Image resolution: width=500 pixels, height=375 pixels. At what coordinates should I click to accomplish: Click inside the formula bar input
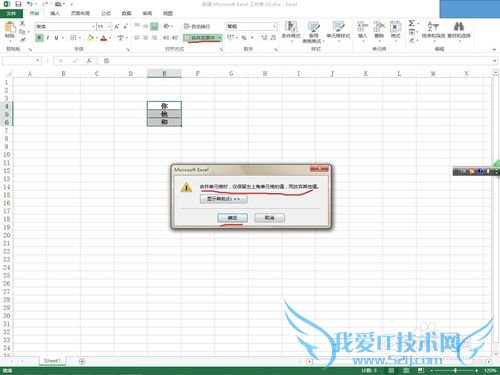(x=297, y=61)
